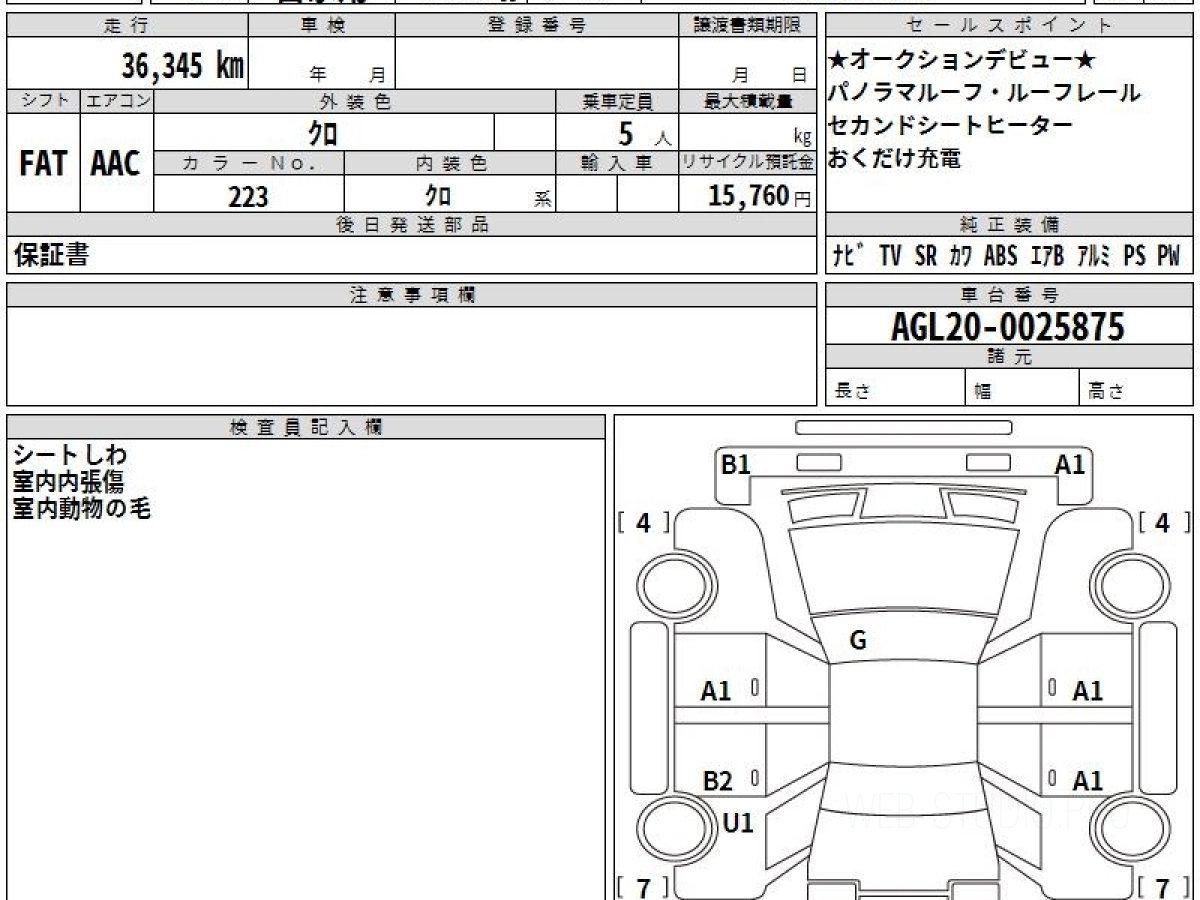Click the A1 mark on door above B2

click(716, 690)
